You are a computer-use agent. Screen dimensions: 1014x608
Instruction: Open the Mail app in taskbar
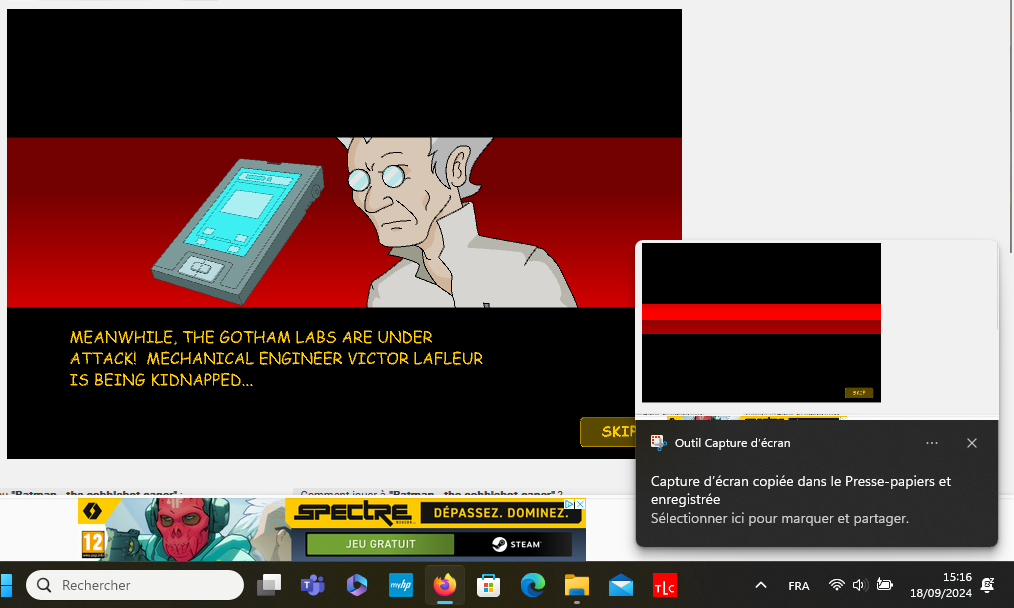pyautogui.click(x=621, y=585)
